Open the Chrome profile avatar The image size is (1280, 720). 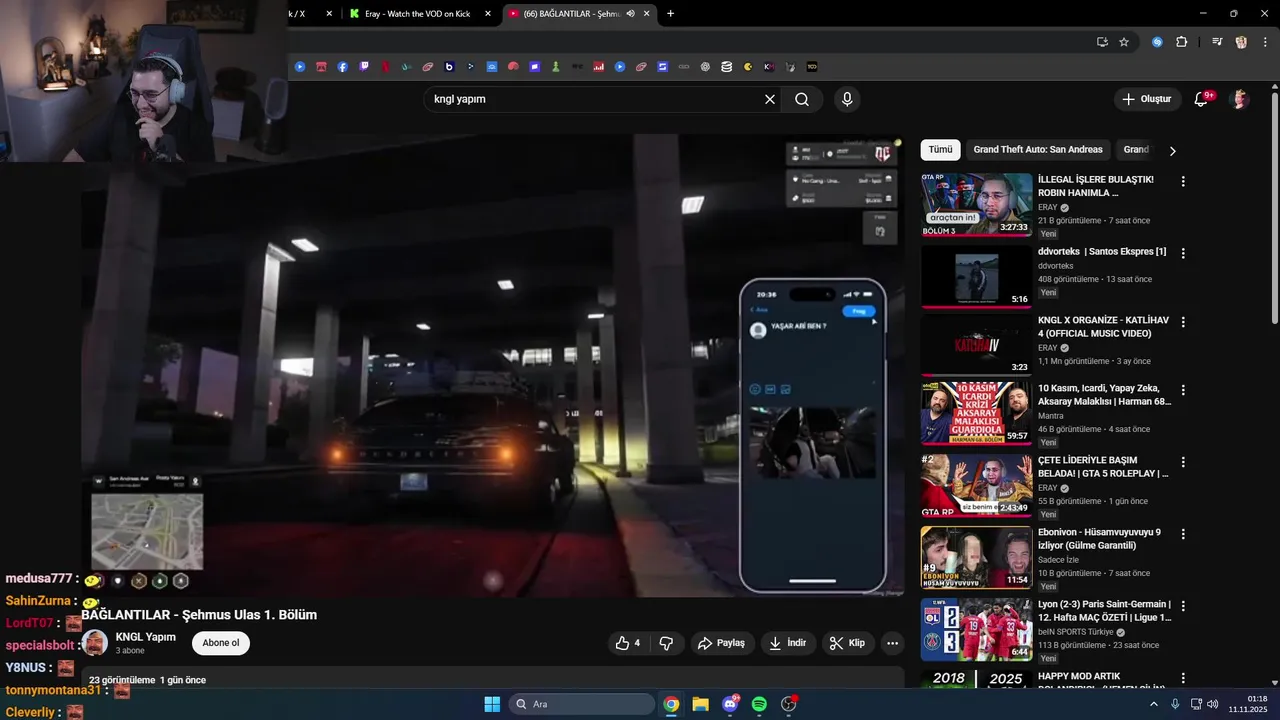1241,42
